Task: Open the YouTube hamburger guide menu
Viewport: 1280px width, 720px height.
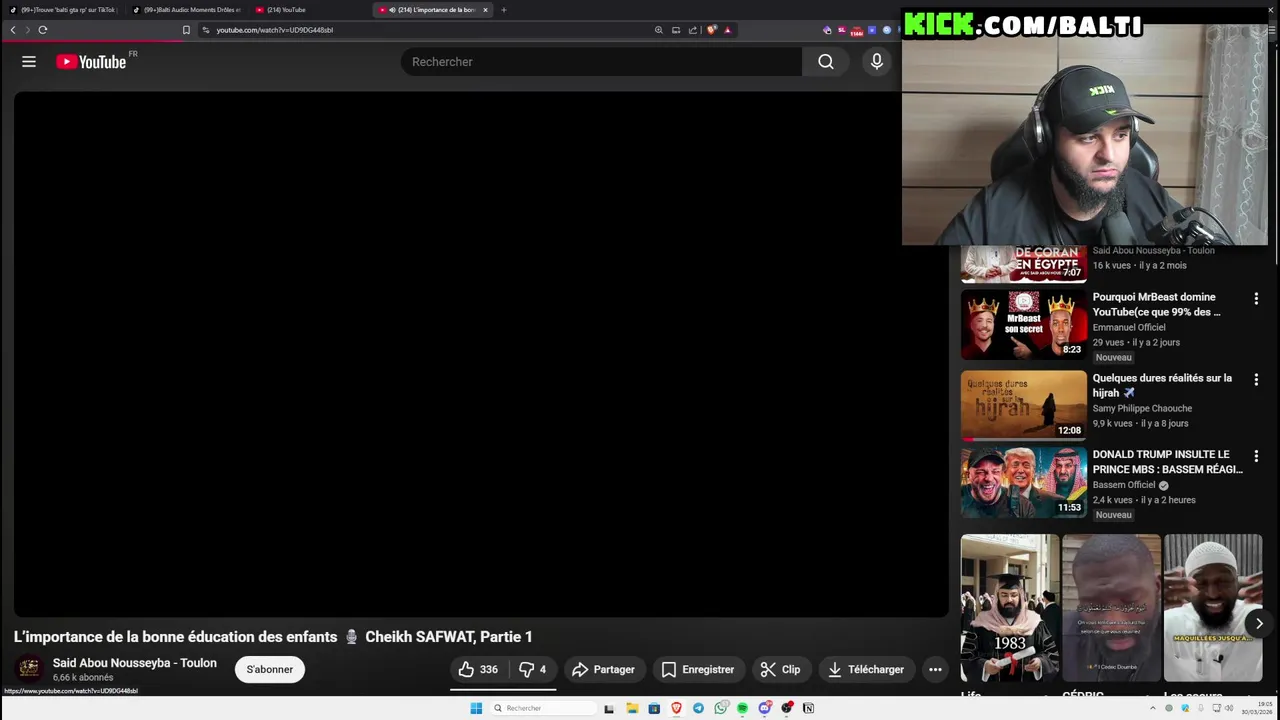Action: [x=29, y=62]
